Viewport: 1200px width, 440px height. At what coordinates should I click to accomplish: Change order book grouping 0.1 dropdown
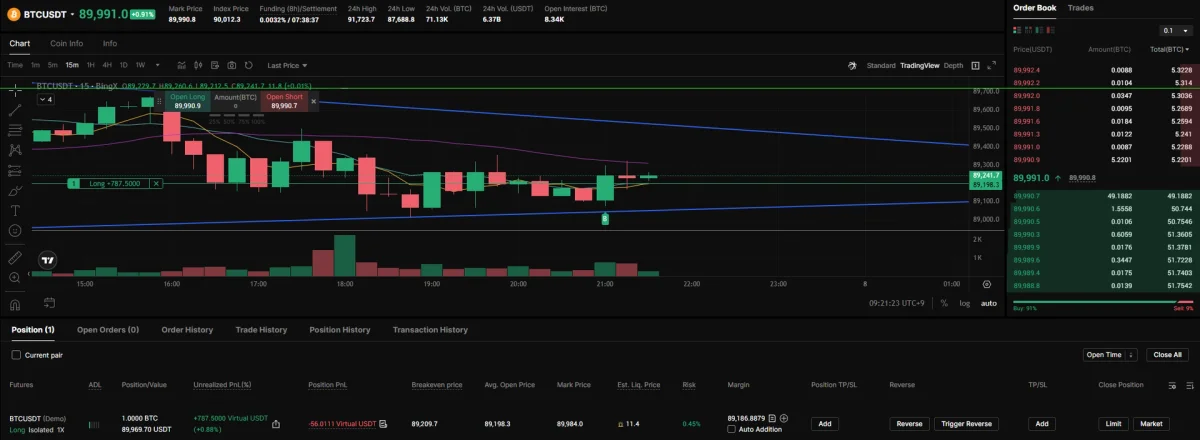coord(1174,31)
